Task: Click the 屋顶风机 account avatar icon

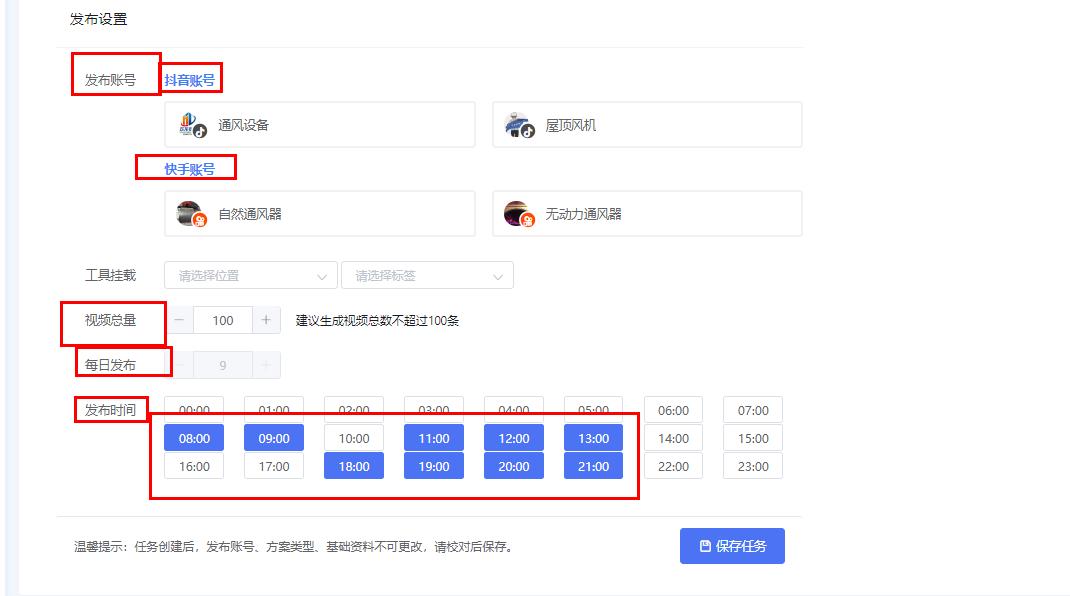Action: 516,123
